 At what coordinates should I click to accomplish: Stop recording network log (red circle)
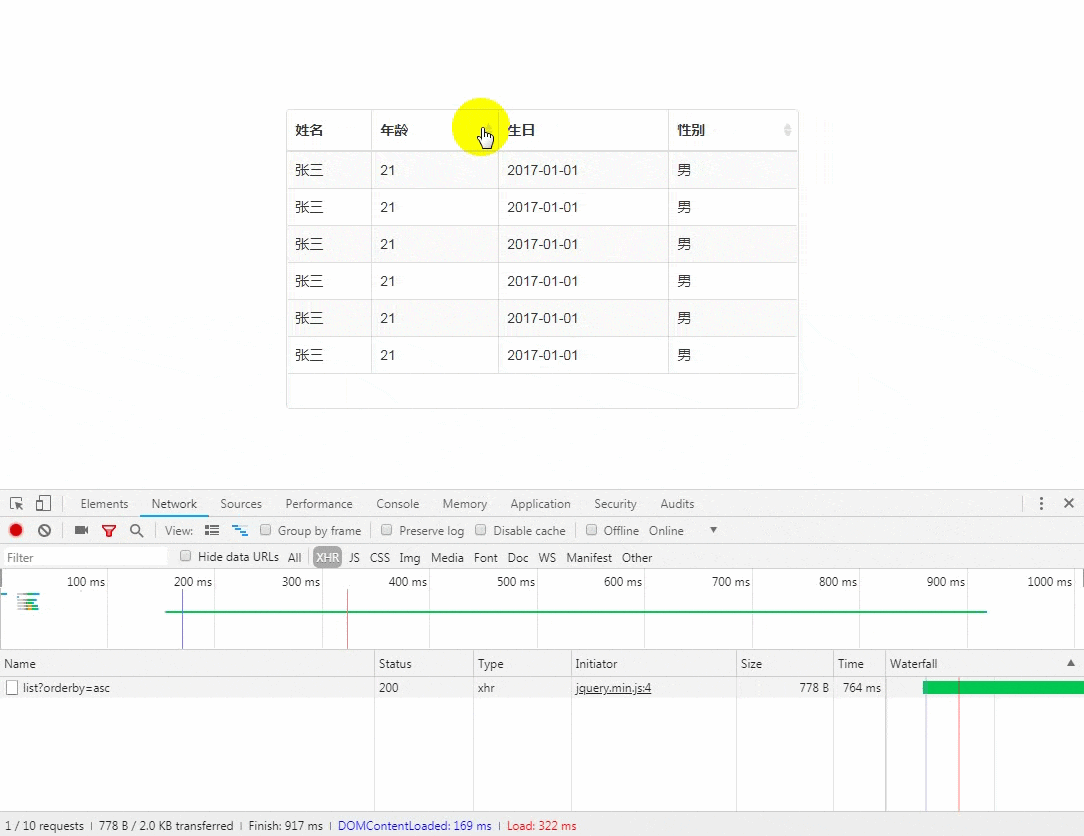[16, 530]
